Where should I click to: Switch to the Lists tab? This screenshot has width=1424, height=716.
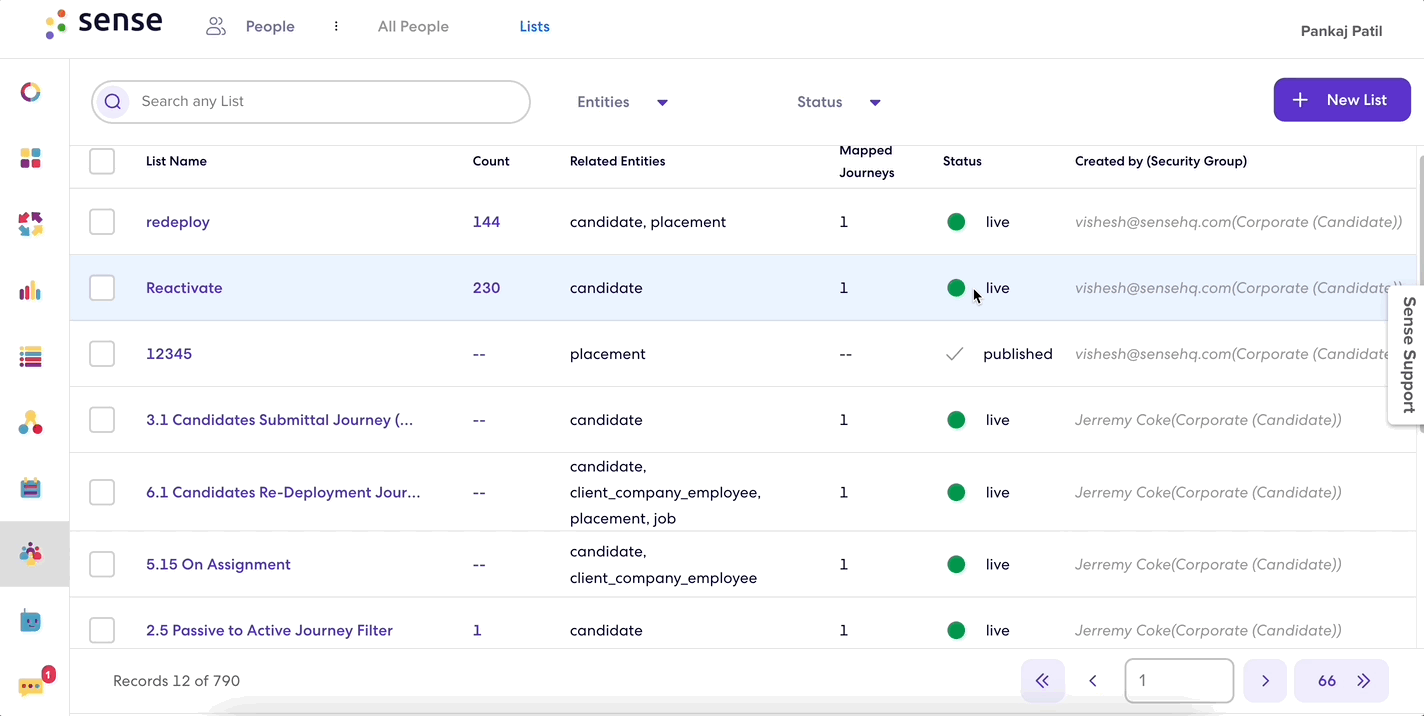pos(535,27)
